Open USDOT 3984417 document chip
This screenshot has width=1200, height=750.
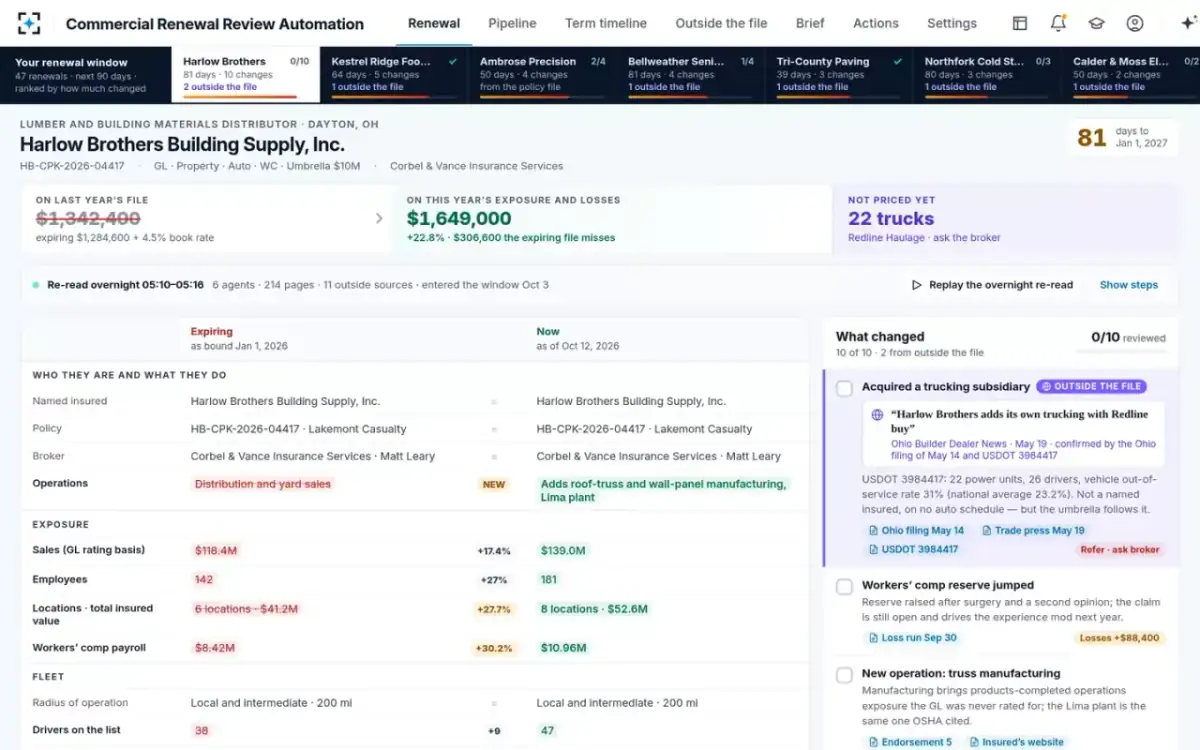pos(913,549)
